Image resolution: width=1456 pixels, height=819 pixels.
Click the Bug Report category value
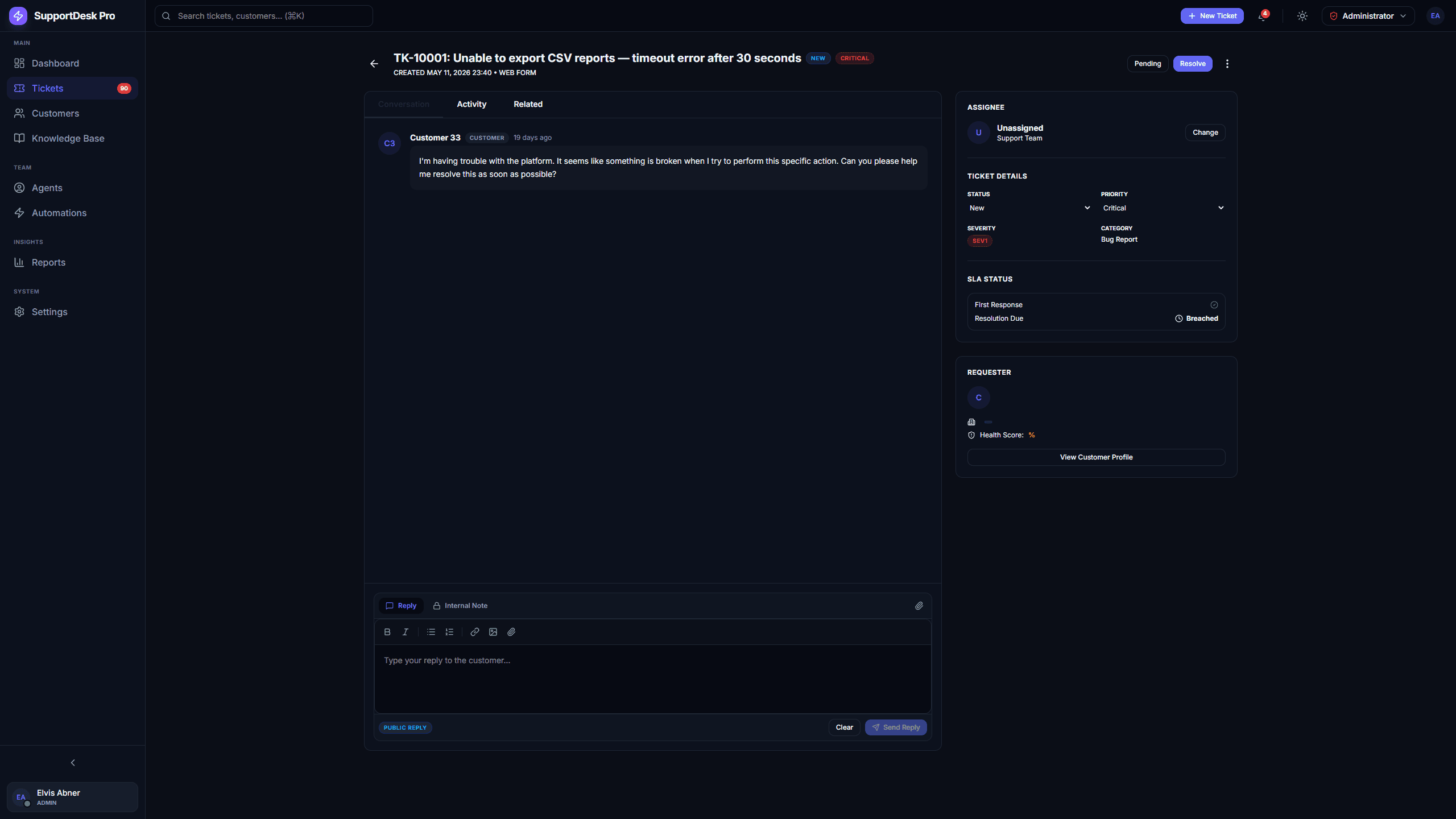tap(1119, 239)
